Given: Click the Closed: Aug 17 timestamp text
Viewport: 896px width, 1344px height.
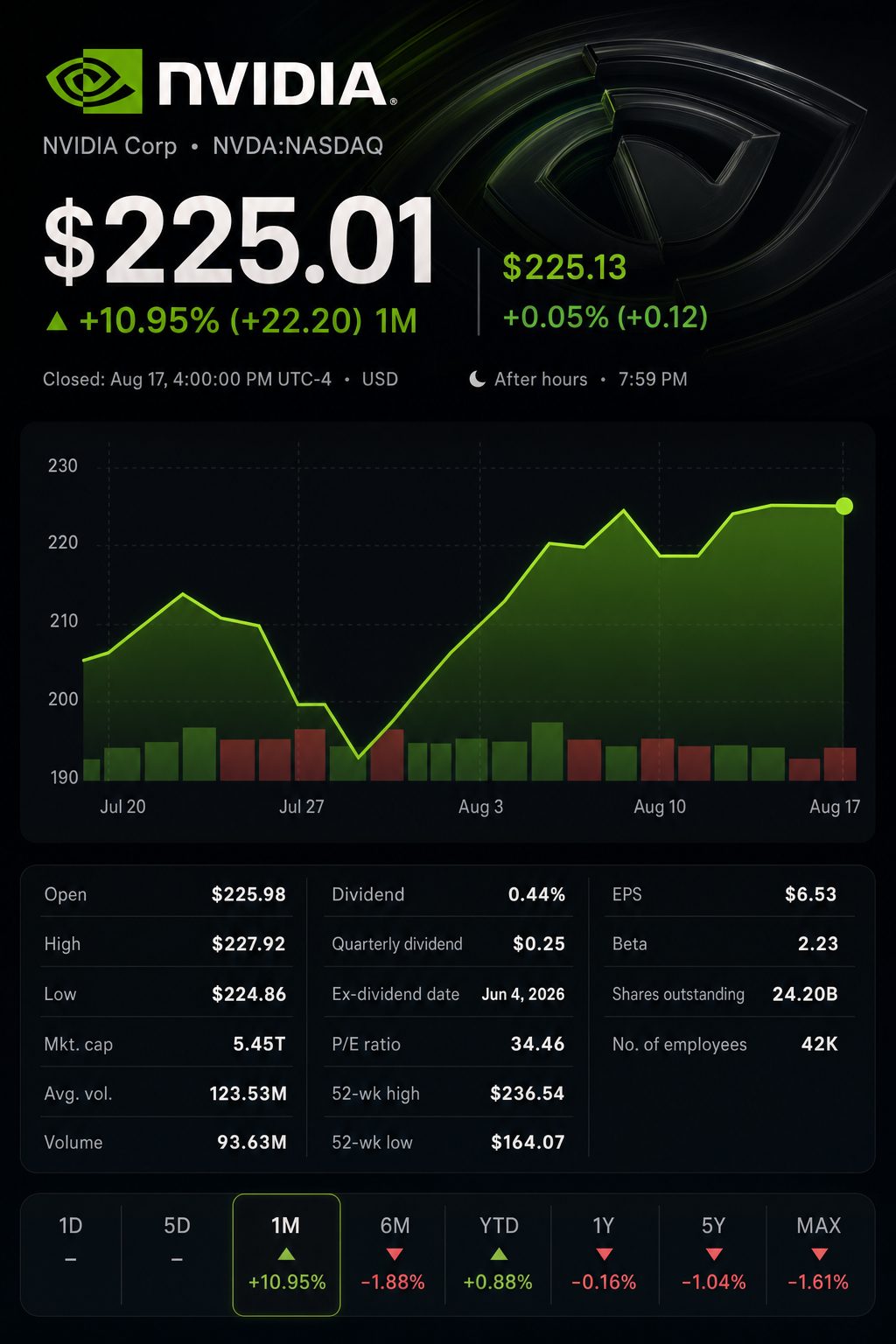Looking at the screenshot, I should tap(187, 379).
